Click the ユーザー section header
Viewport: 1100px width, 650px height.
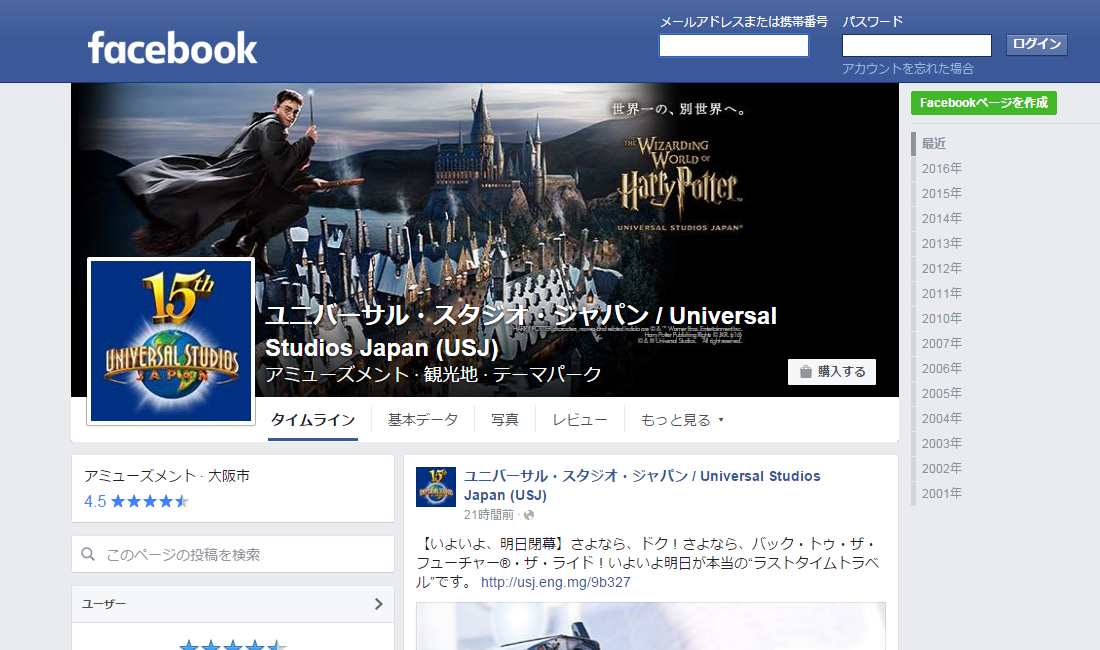pyautogui.click(x=233, y=604)
